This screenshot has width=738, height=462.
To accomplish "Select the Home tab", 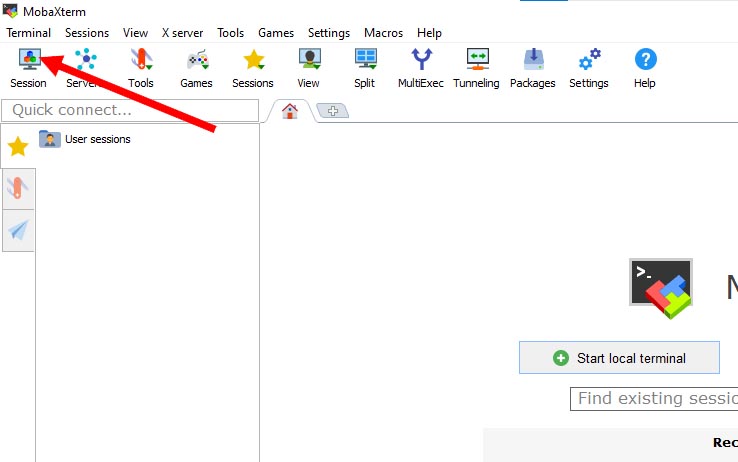I will click(290, 110).
